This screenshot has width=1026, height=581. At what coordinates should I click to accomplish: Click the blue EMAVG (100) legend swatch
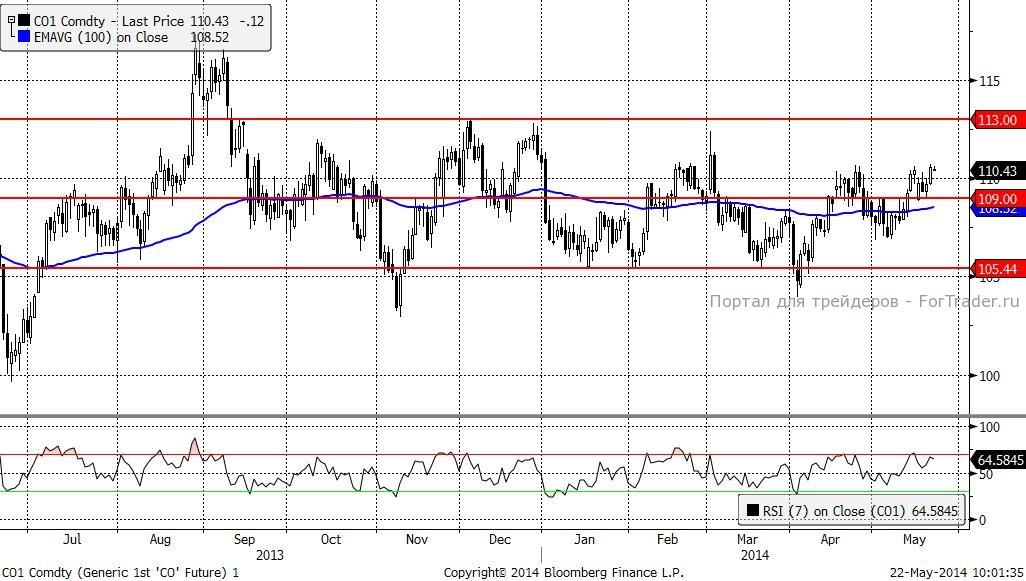coord(24,37)
